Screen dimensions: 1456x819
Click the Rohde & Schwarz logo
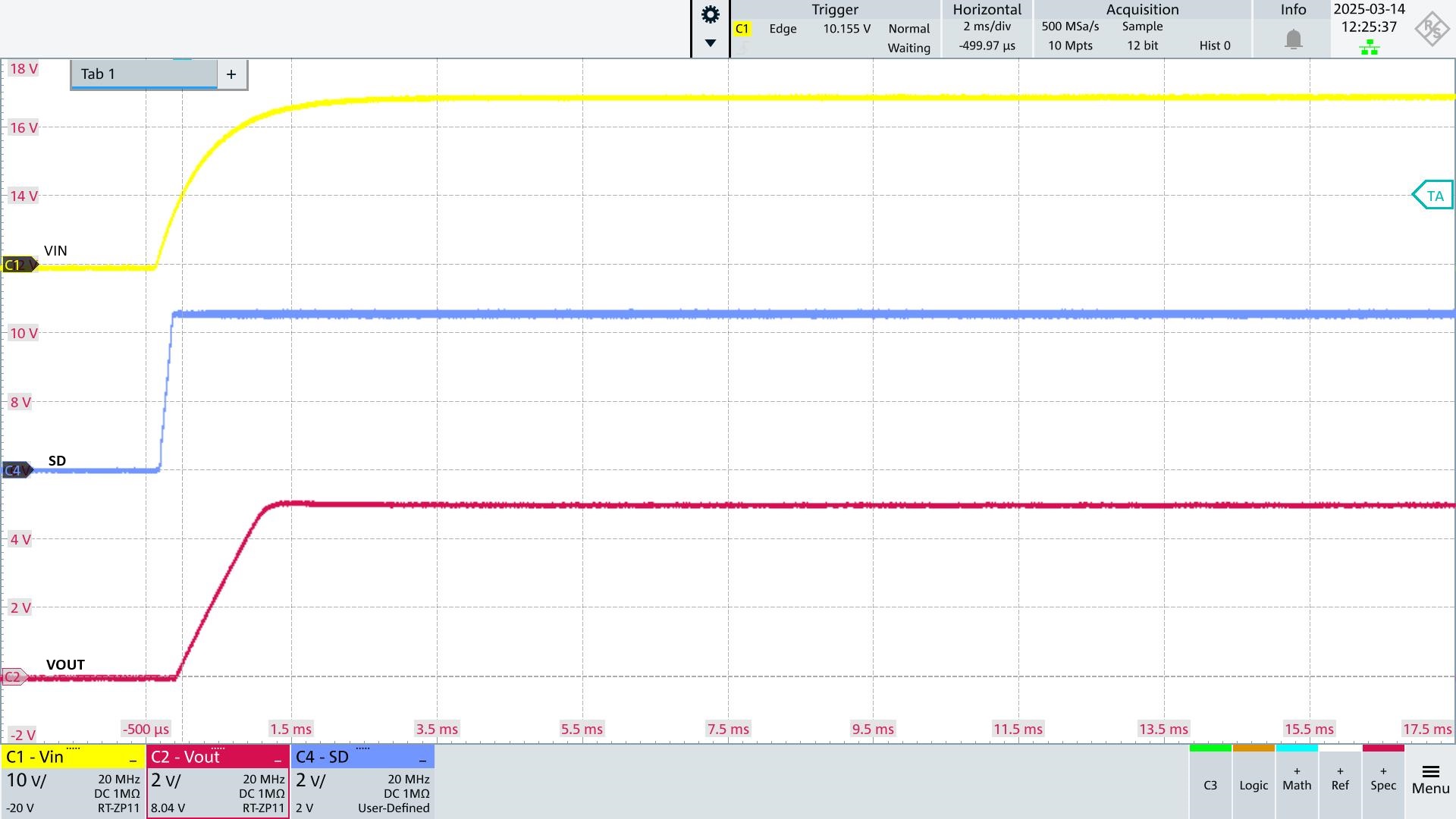coord(1432,27)
